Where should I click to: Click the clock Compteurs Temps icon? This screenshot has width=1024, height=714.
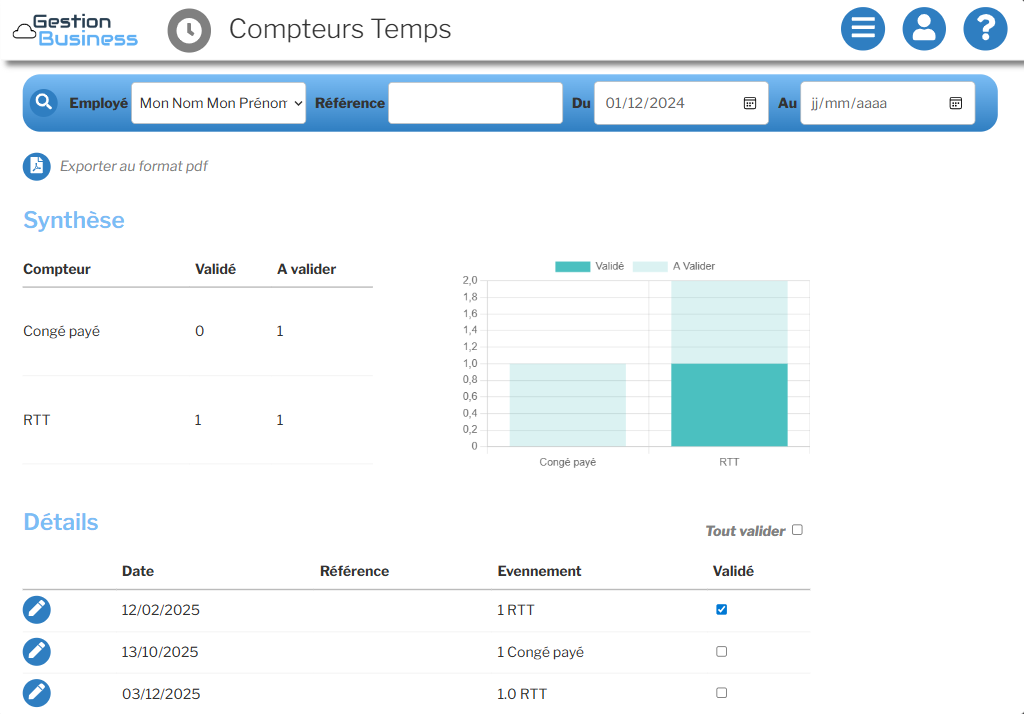point(189,31)
